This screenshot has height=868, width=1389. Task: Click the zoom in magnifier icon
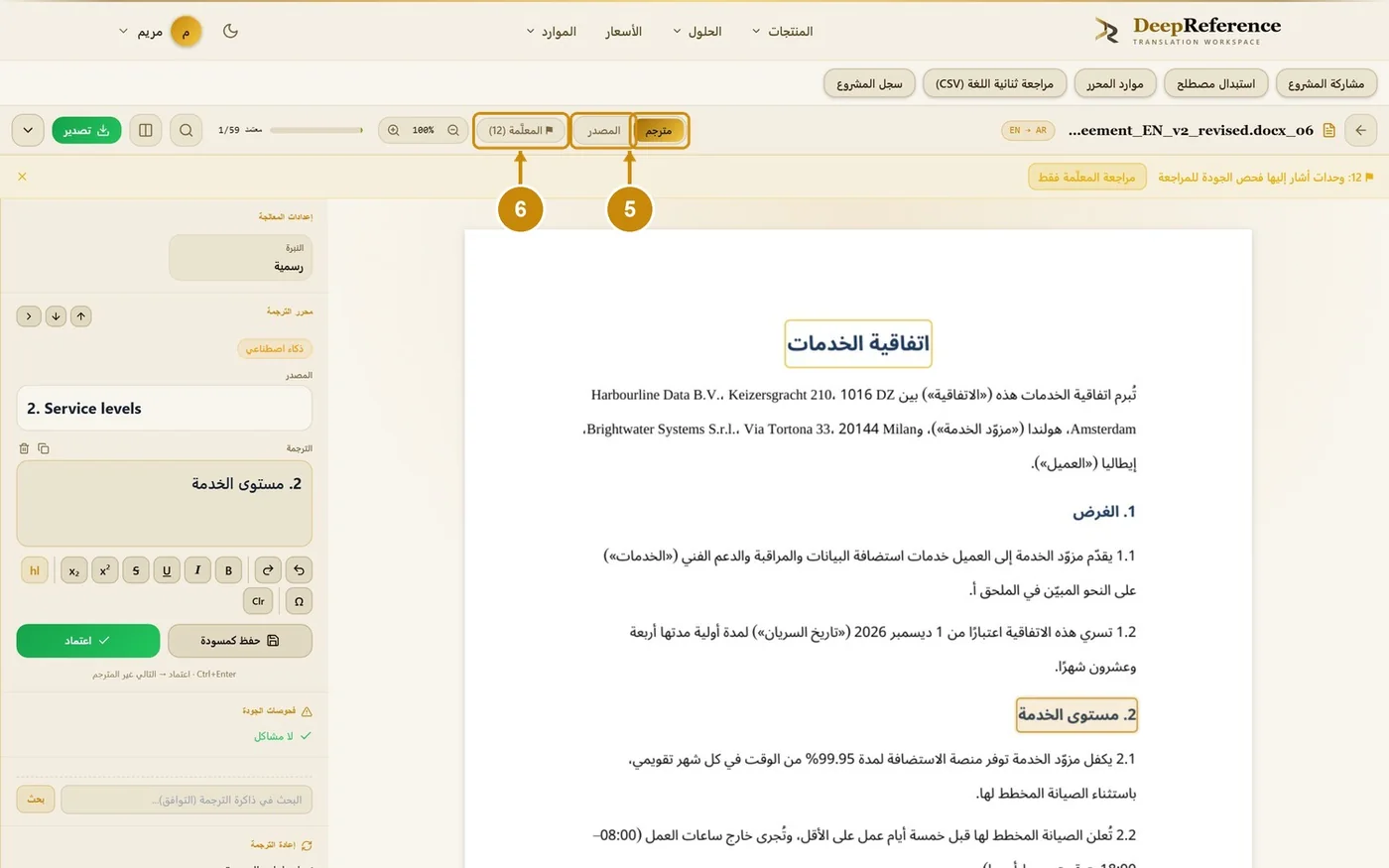pos(394,130)
